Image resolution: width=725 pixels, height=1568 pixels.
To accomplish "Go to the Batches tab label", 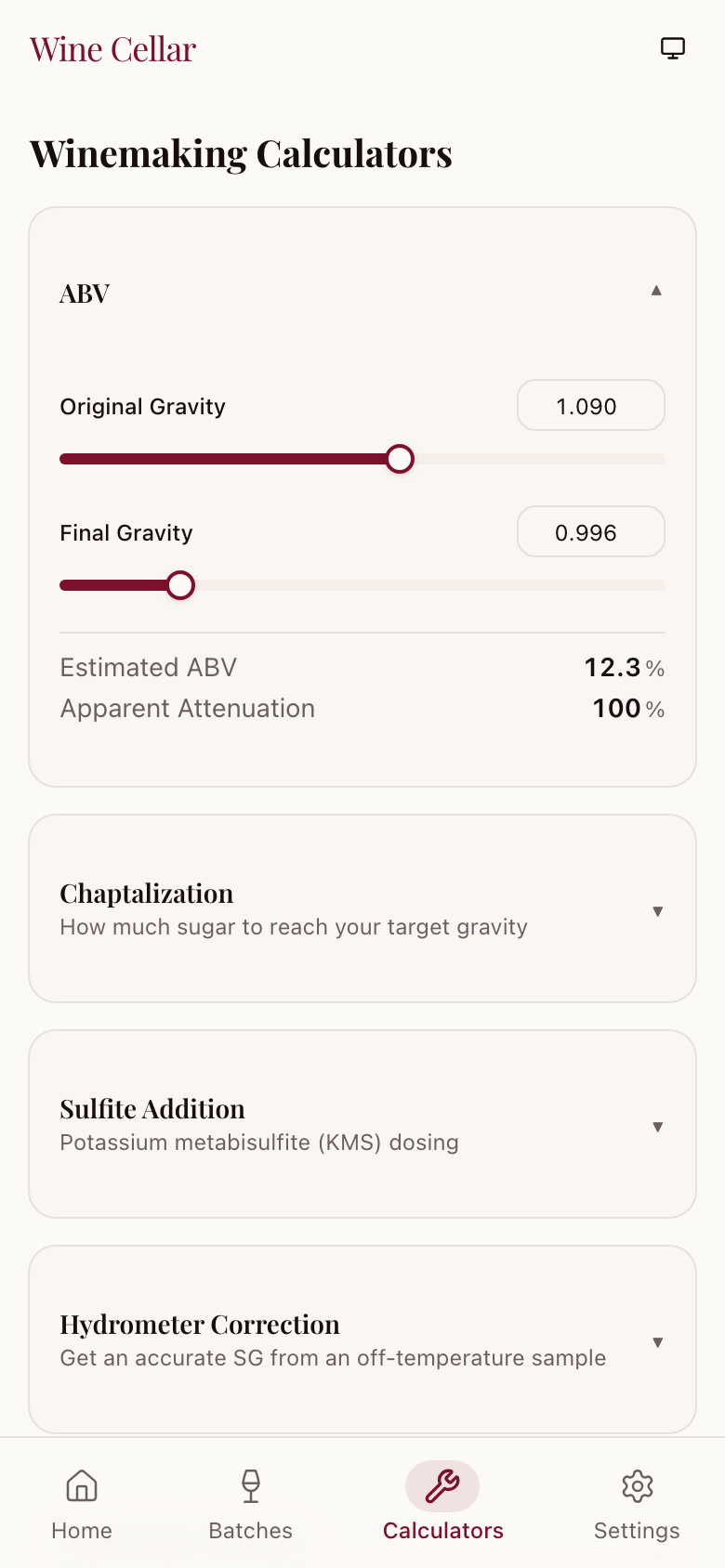I will tap(251, 1531).
